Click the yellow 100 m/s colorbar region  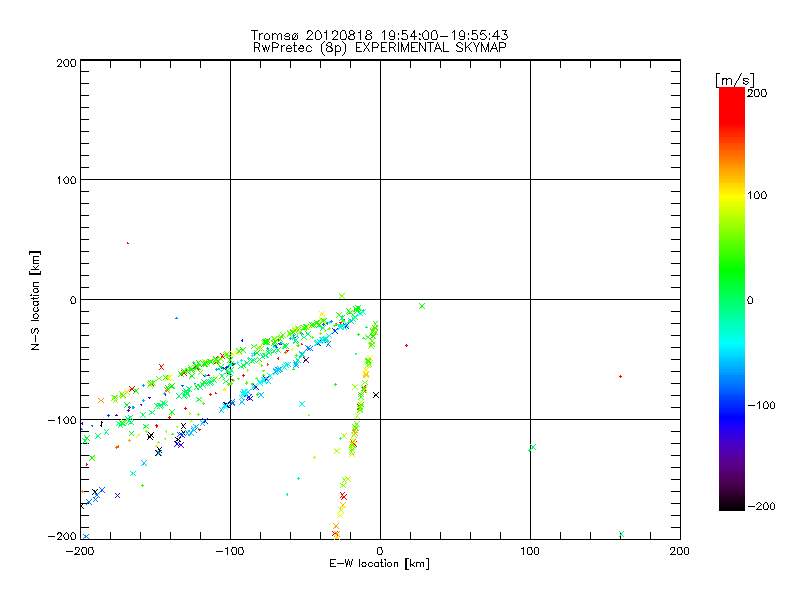(x=732, y=195)
